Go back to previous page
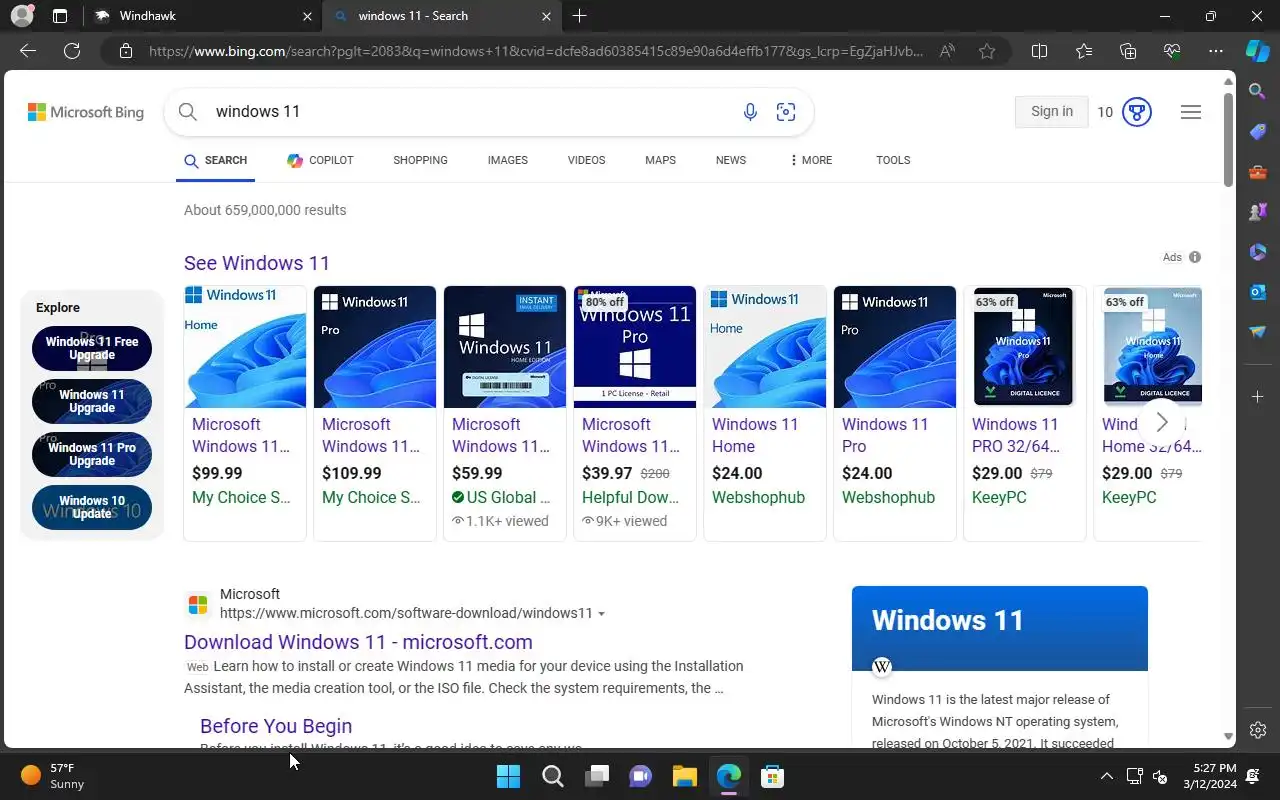Screen dimensions: 1280x800 [x=28, y=51]
